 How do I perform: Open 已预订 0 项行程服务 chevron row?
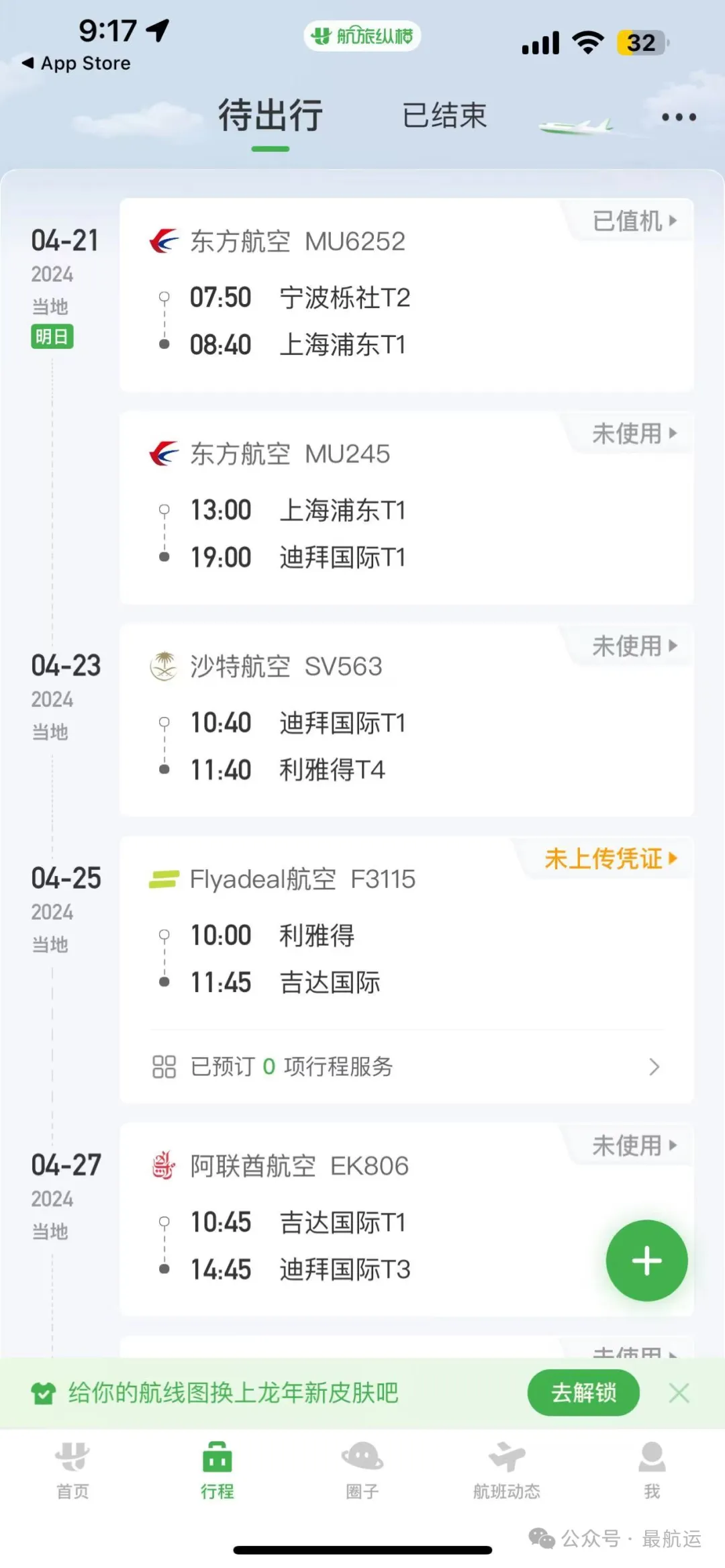point(407,1067)
